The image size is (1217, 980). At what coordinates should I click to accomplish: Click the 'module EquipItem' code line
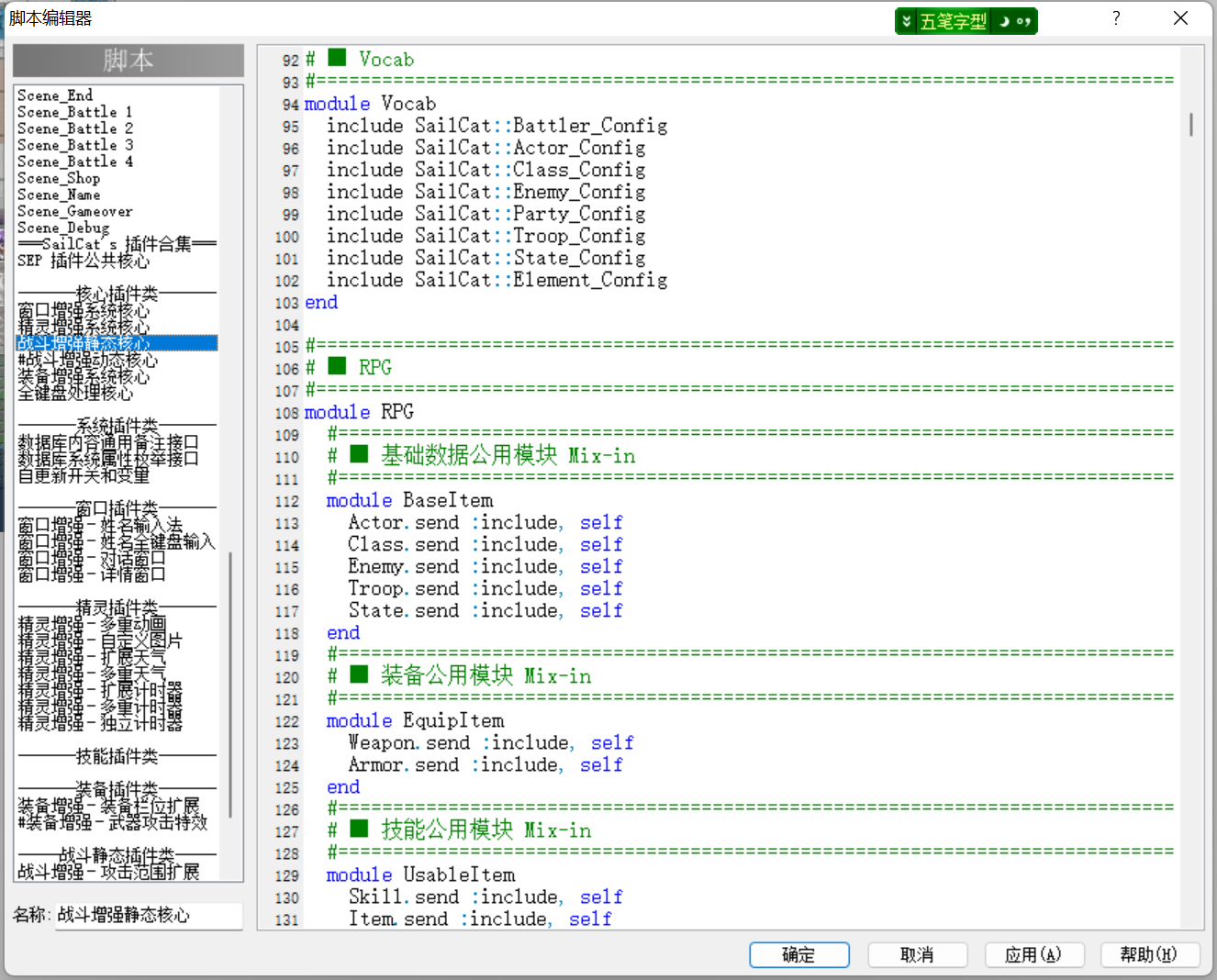(x=415, y=720)
